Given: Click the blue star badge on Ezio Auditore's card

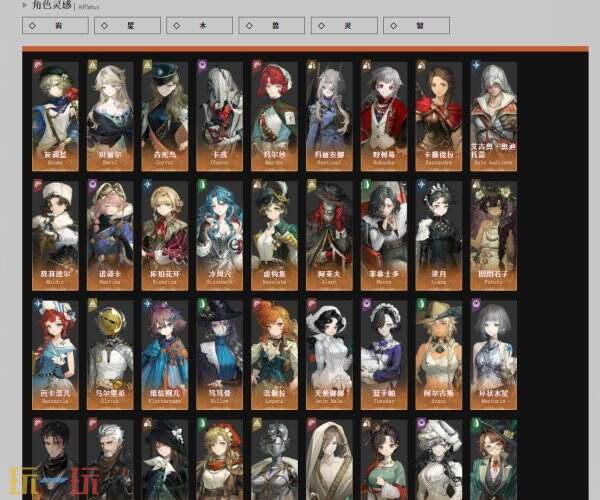Looking at the screenshot, I should point(476,67).
